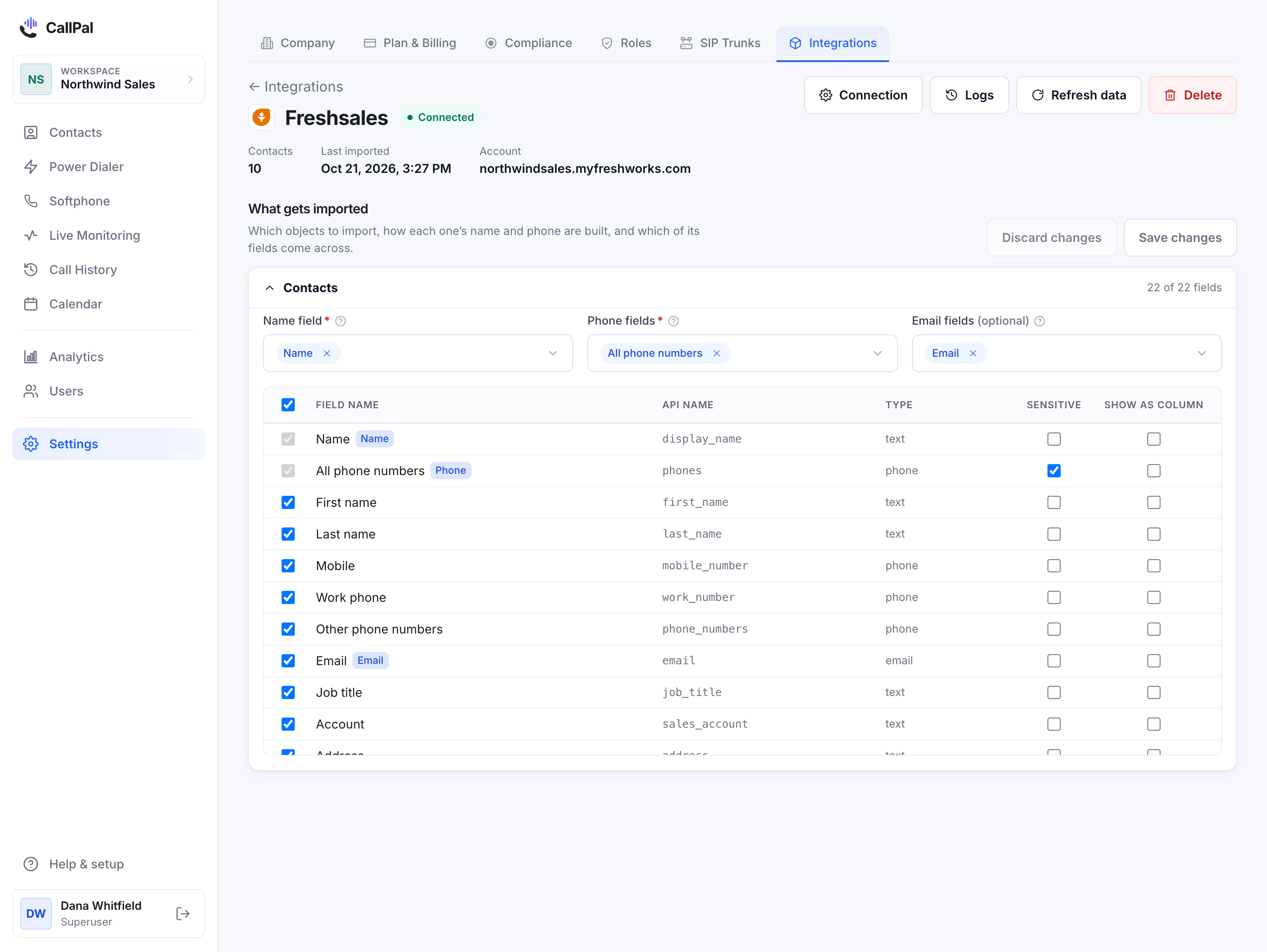Open the Roles tab

(626, 43)
